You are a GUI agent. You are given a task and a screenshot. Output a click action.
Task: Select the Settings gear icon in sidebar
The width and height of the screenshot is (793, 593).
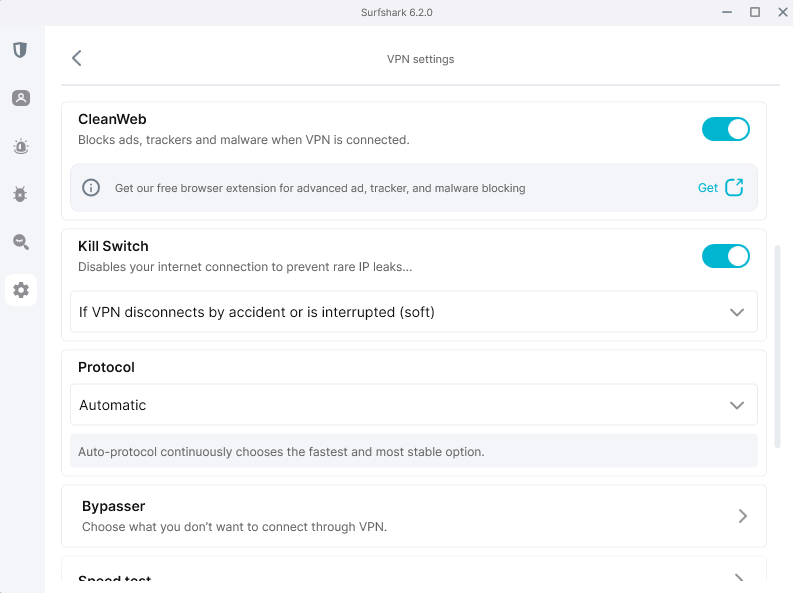[x=21, y=291]
